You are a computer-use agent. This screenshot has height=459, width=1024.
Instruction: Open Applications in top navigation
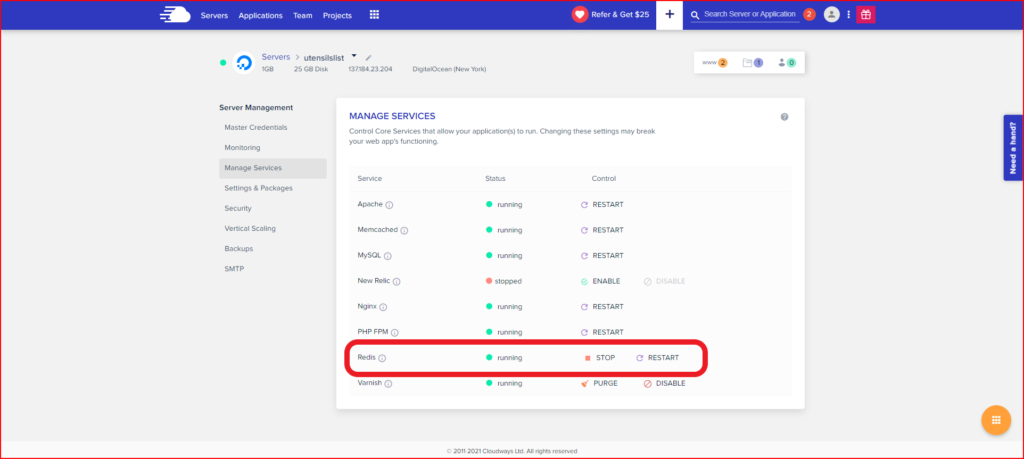[x=261, y=15]
